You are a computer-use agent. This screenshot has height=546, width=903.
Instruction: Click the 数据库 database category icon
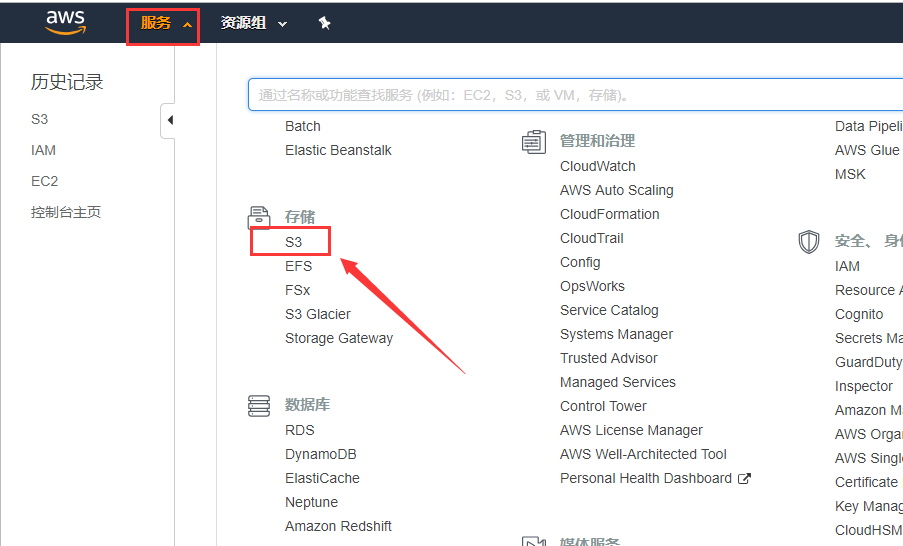coord(259,405)
